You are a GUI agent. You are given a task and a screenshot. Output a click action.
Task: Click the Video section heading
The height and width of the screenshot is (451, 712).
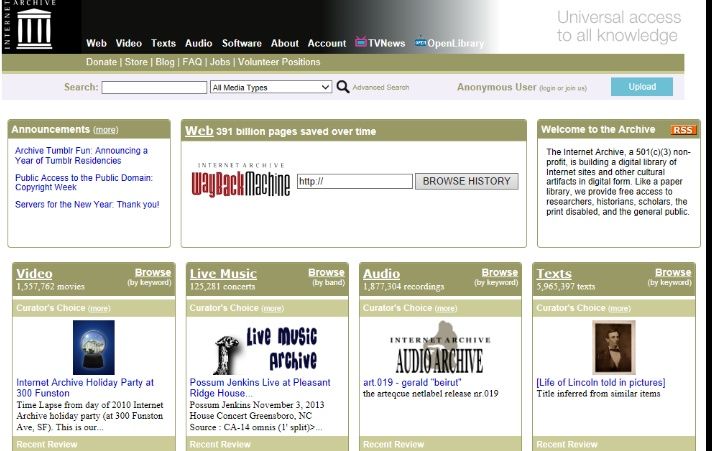35,273
